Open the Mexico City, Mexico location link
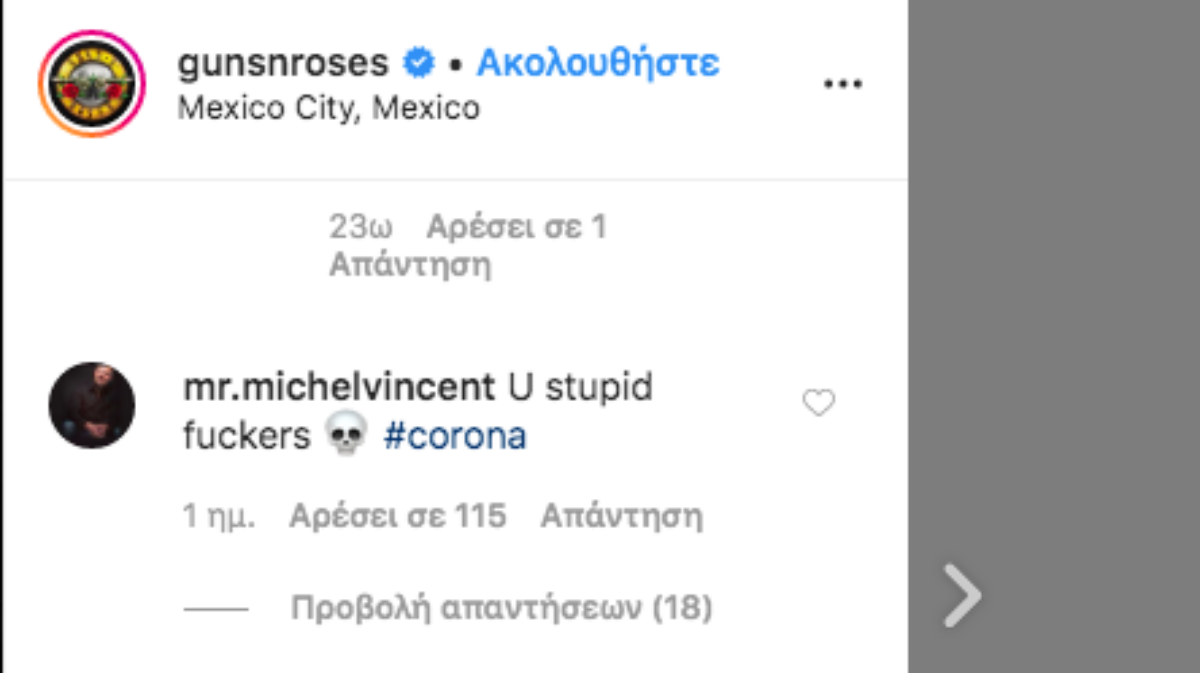 pyautogui.click(x=329, y=107)
